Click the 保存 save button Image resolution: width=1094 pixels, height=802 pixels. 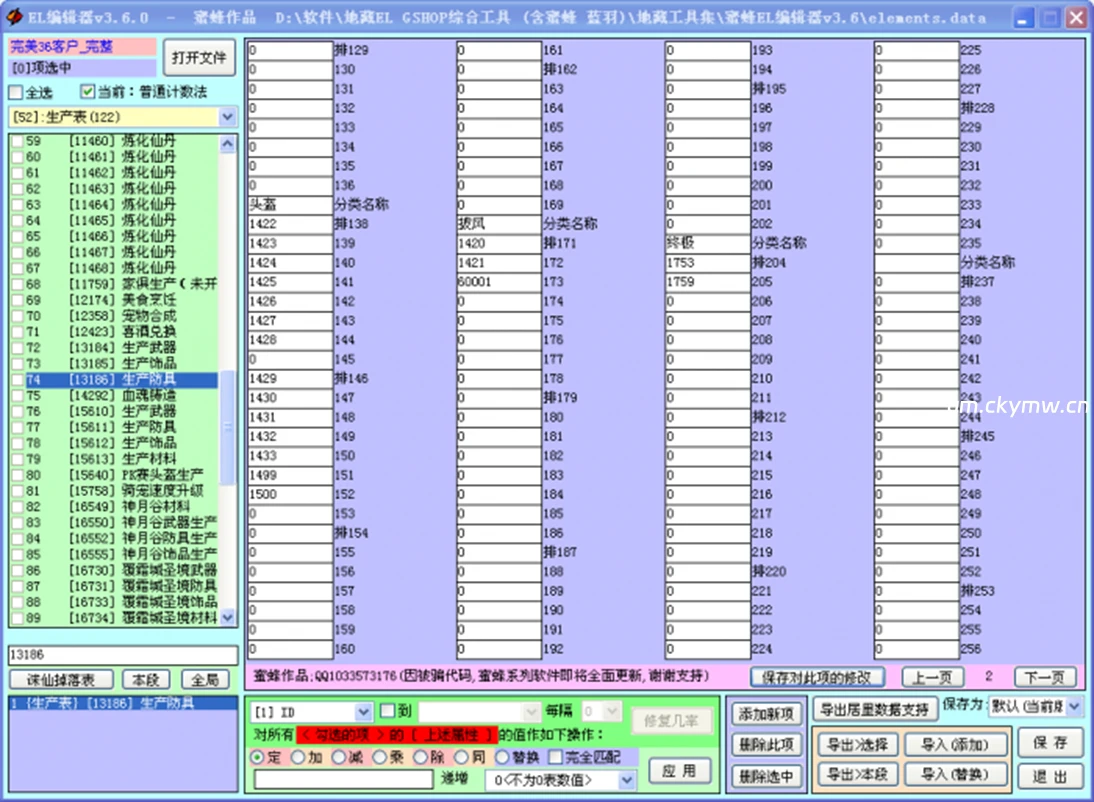(x=1050, y=743)
